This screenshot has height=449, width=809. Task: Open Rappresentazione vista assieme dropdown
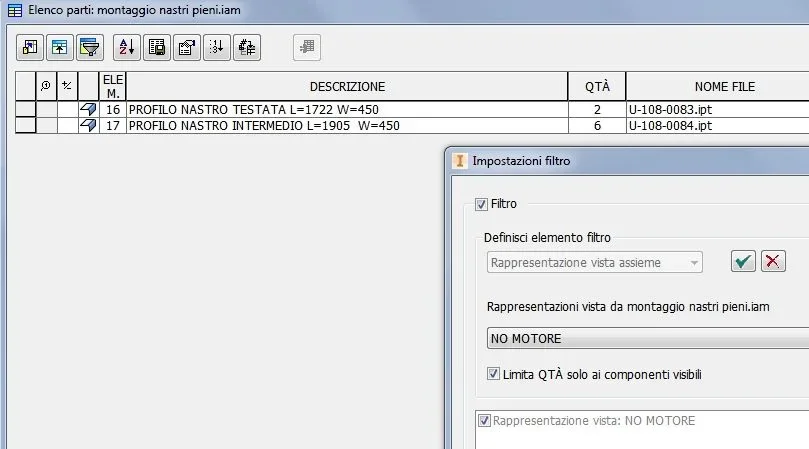coord(594,263)
